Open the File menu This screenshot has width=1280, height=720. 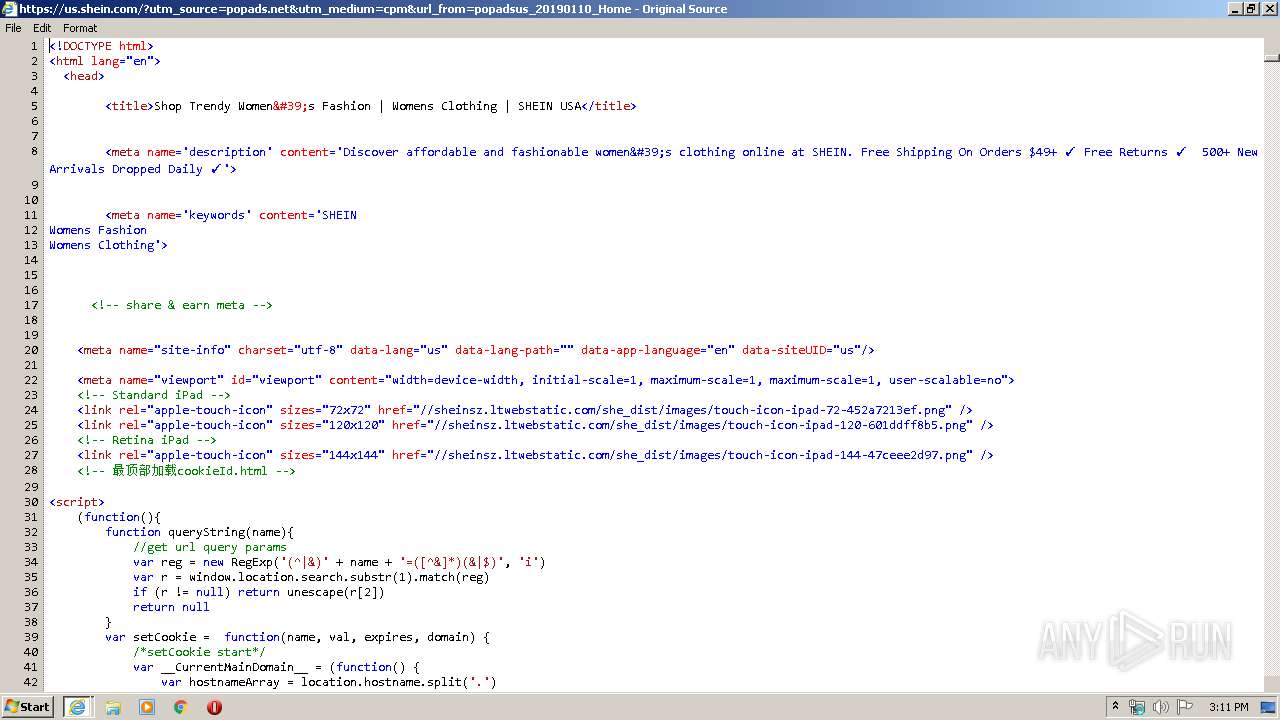coord(13,28)
